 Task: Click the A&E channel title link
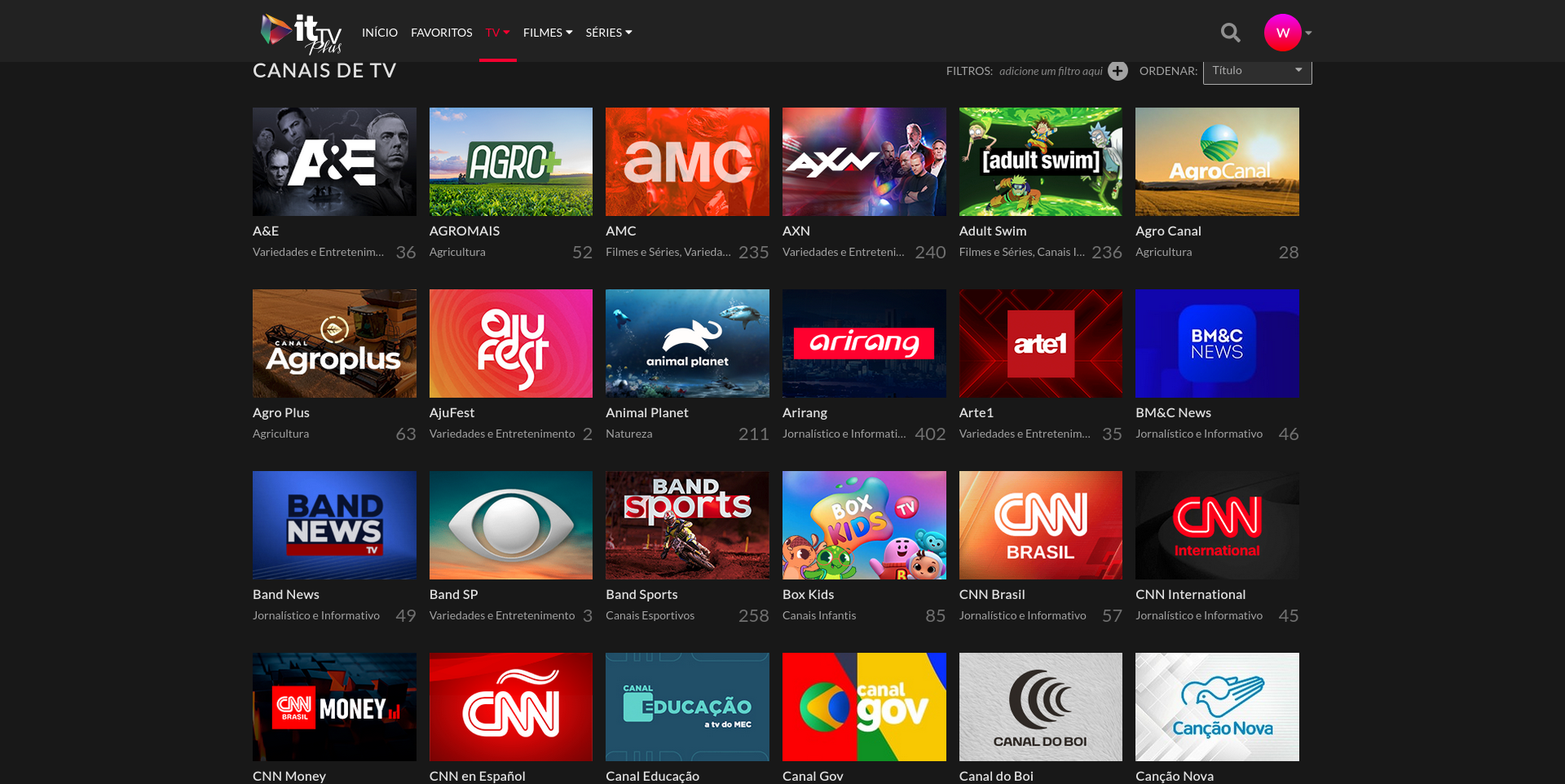(x=266, y=231)
